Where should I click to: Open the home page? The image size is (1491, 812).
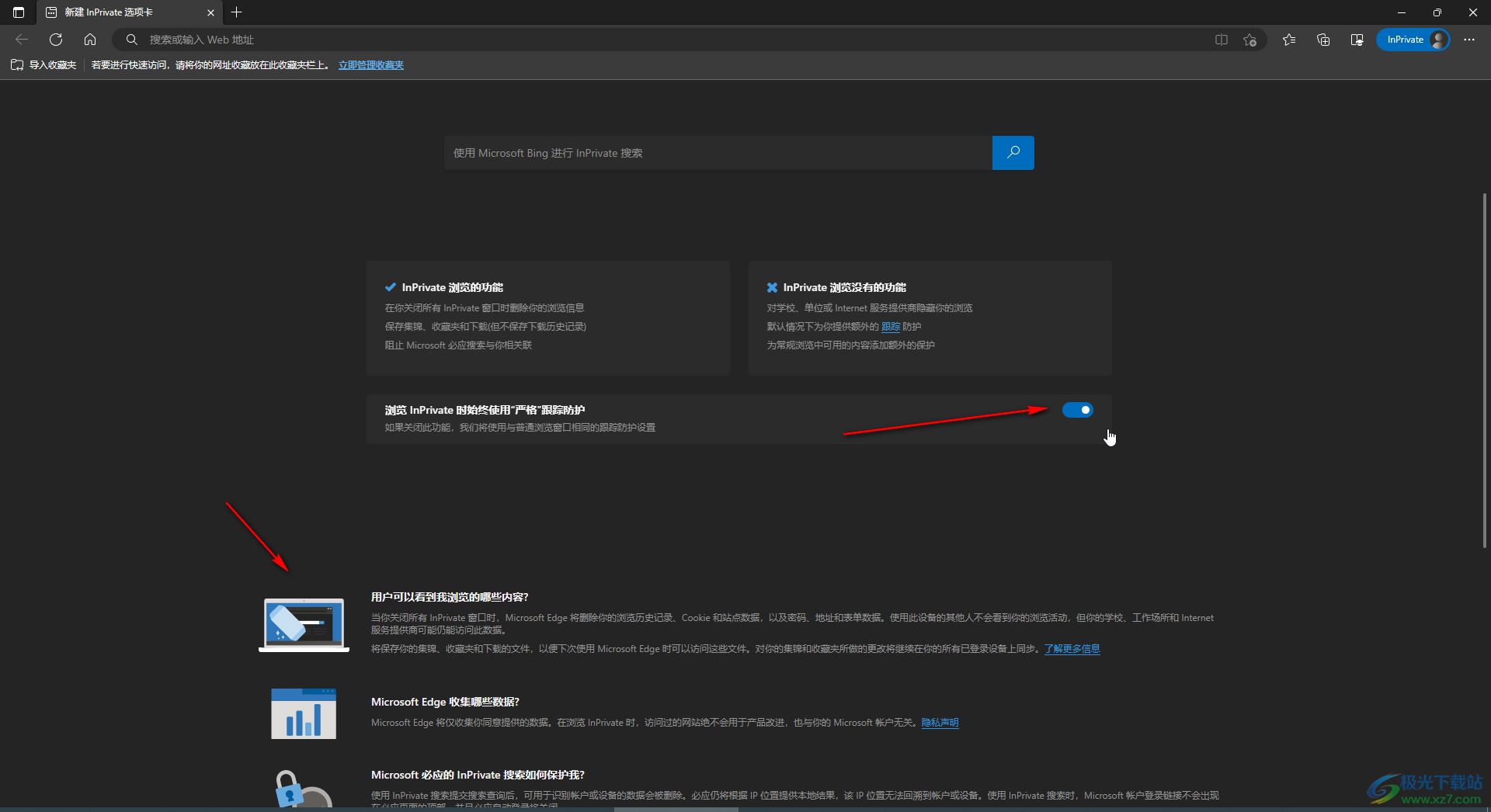(90, 40)
